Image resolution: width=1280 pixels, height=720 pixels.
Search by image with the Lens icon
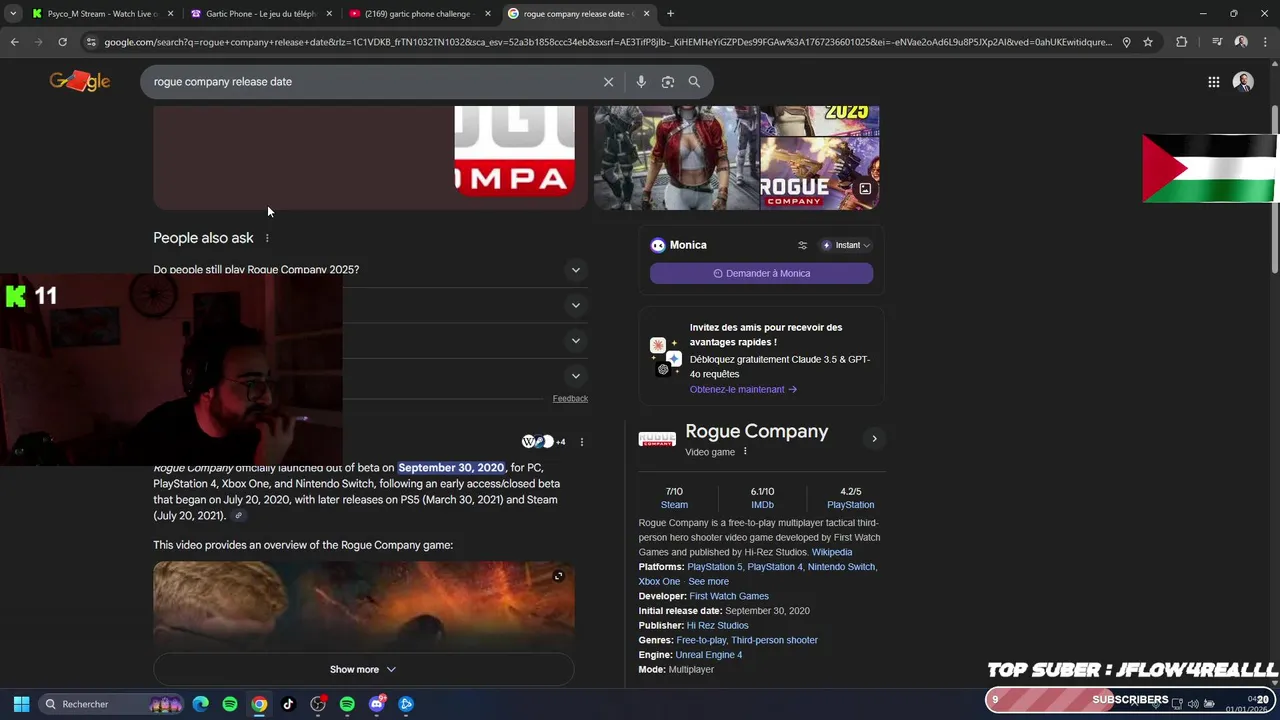point(668,82)
